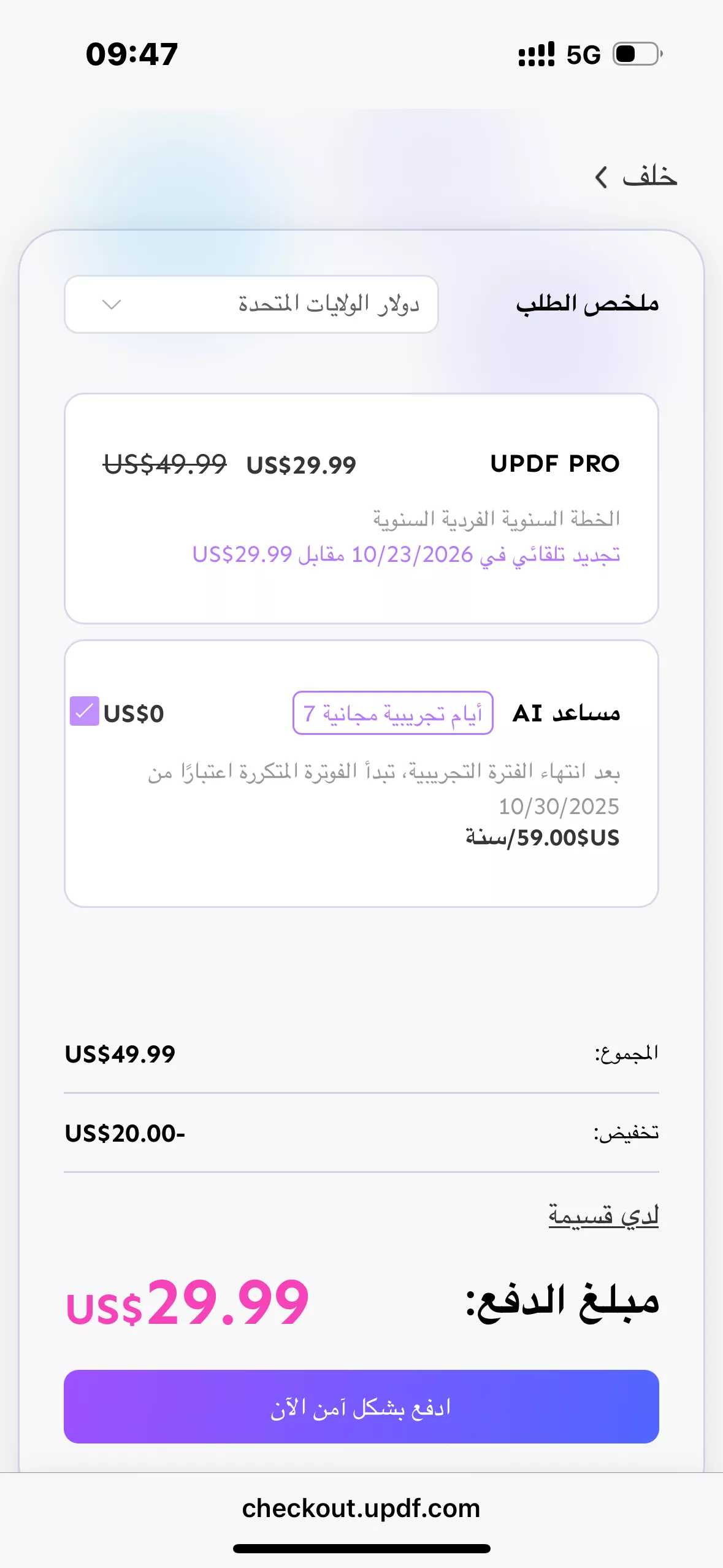Tap the US$20.00- discount amount
Screen dimensions: 723x1568
tap(125, 1133)
